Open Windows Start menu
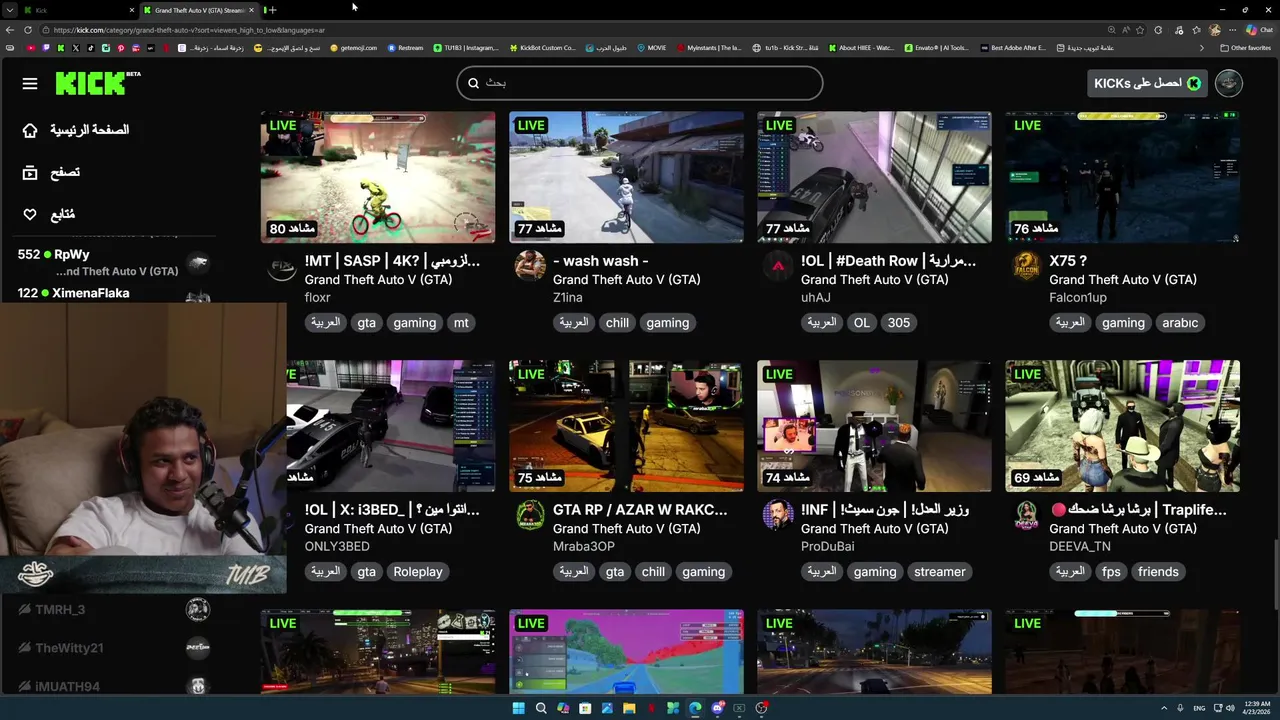Screen dimensions: 1280x720 pyautogui.click(x=518, y=708)
